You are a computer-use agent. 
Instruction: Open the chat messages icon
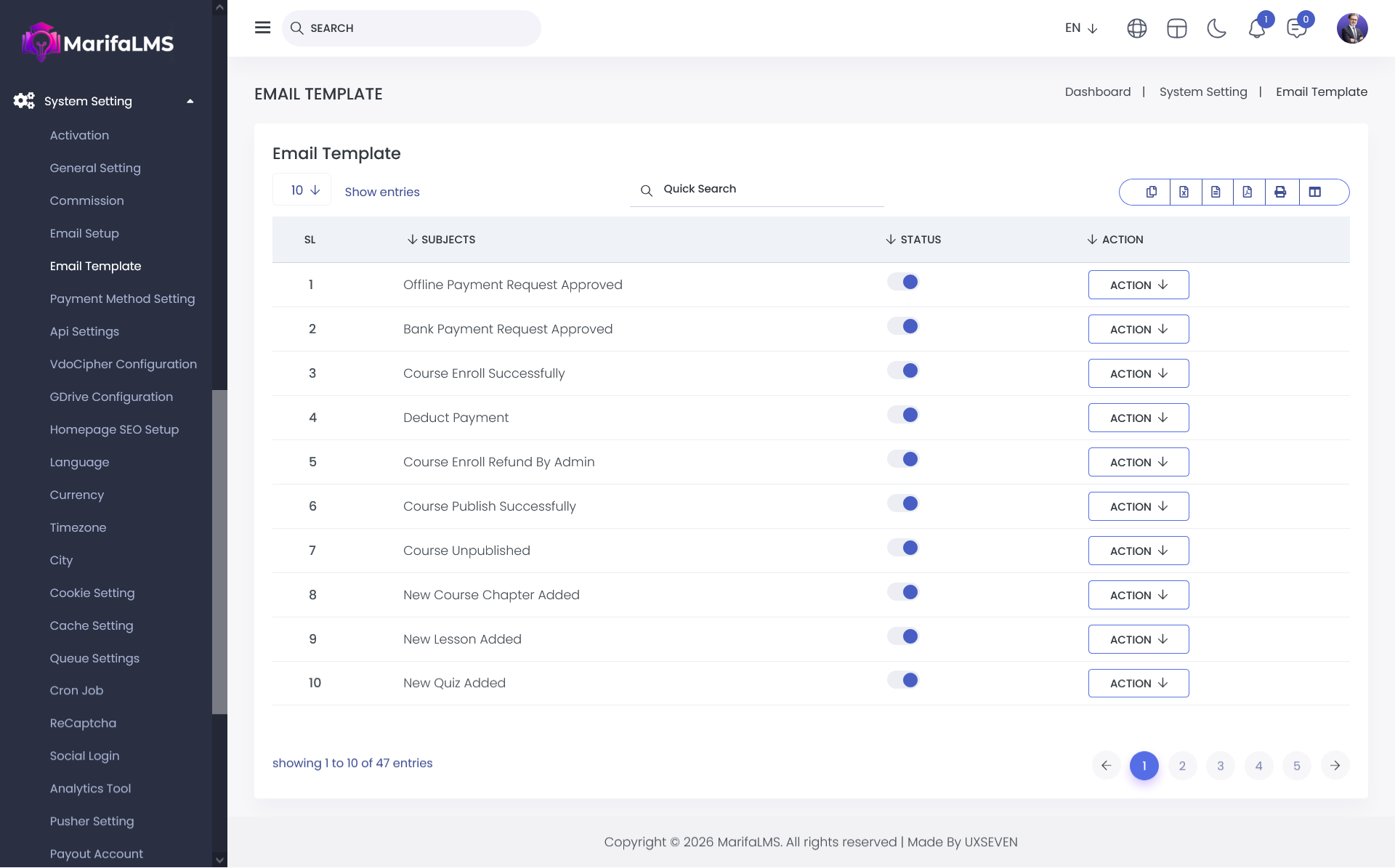pyautogui.click(x=1296, y=28)
